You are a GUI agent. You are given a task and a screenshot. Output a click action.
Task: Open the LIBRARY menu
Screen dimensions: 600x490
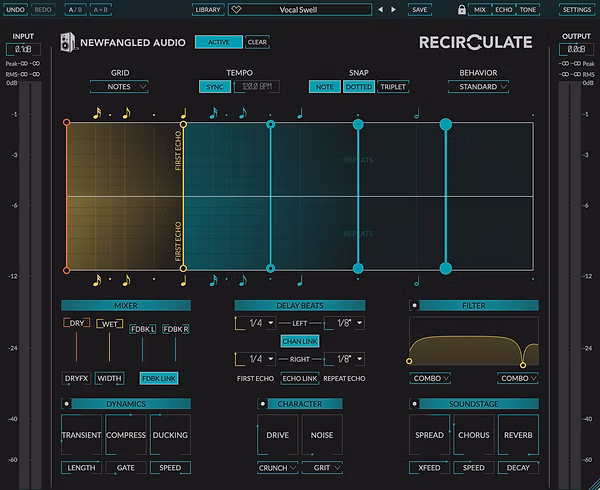point(208,10)
